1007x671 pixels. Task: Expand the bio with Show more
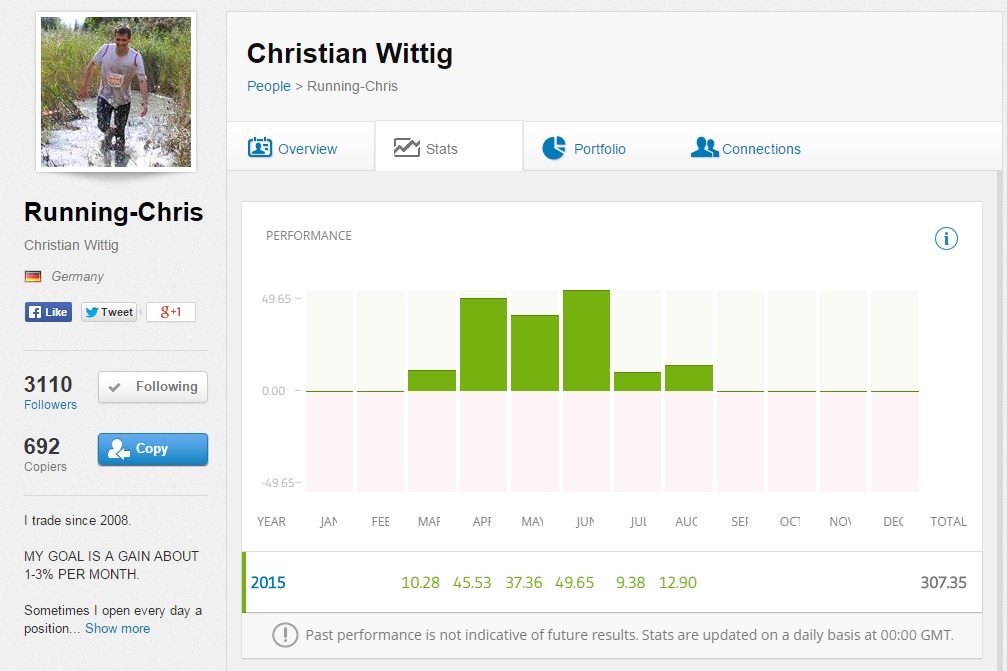(117, 629)
